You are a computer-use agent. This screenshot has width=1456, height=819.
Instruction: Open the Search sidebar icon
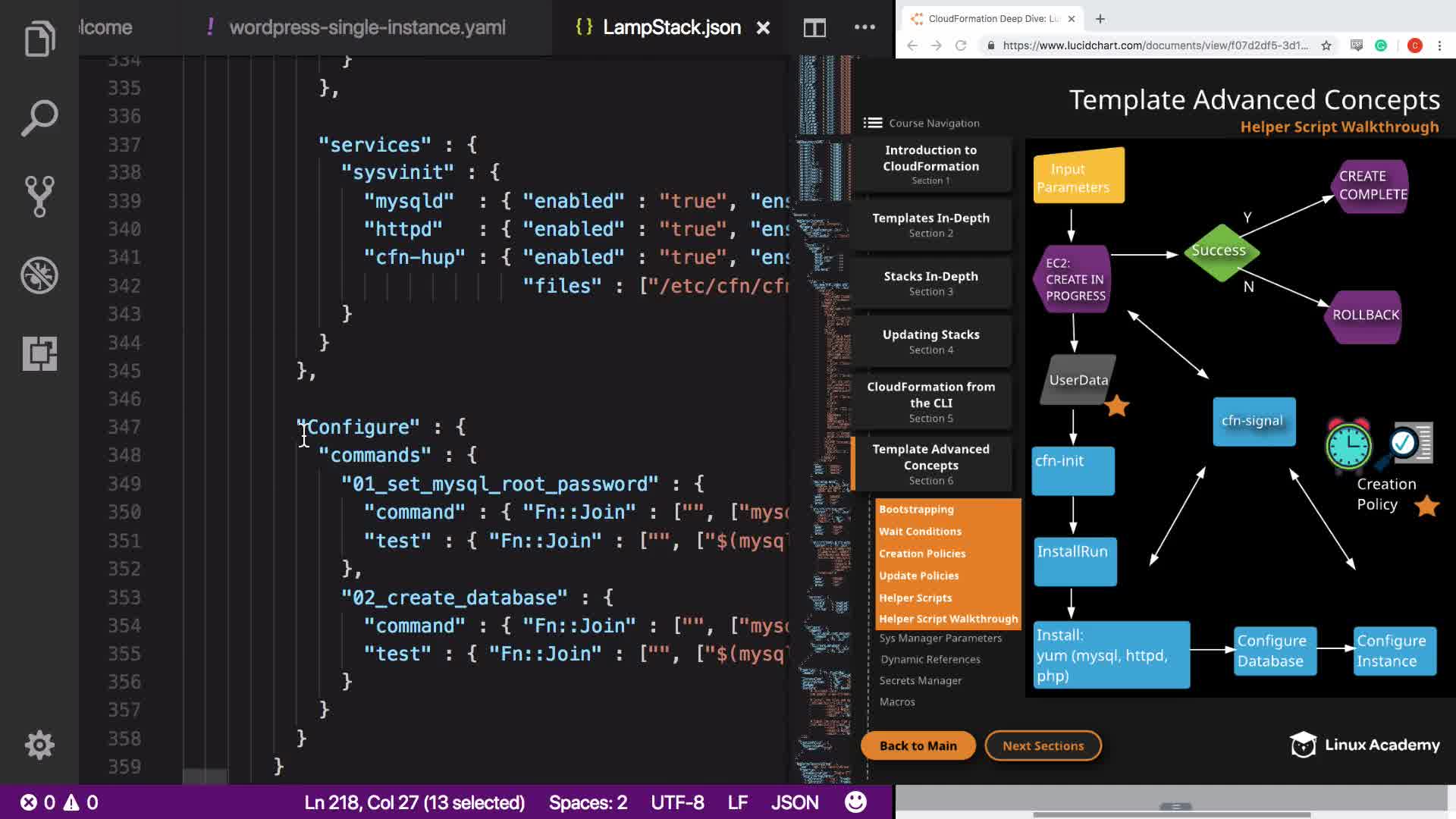[x=39, y=118]
